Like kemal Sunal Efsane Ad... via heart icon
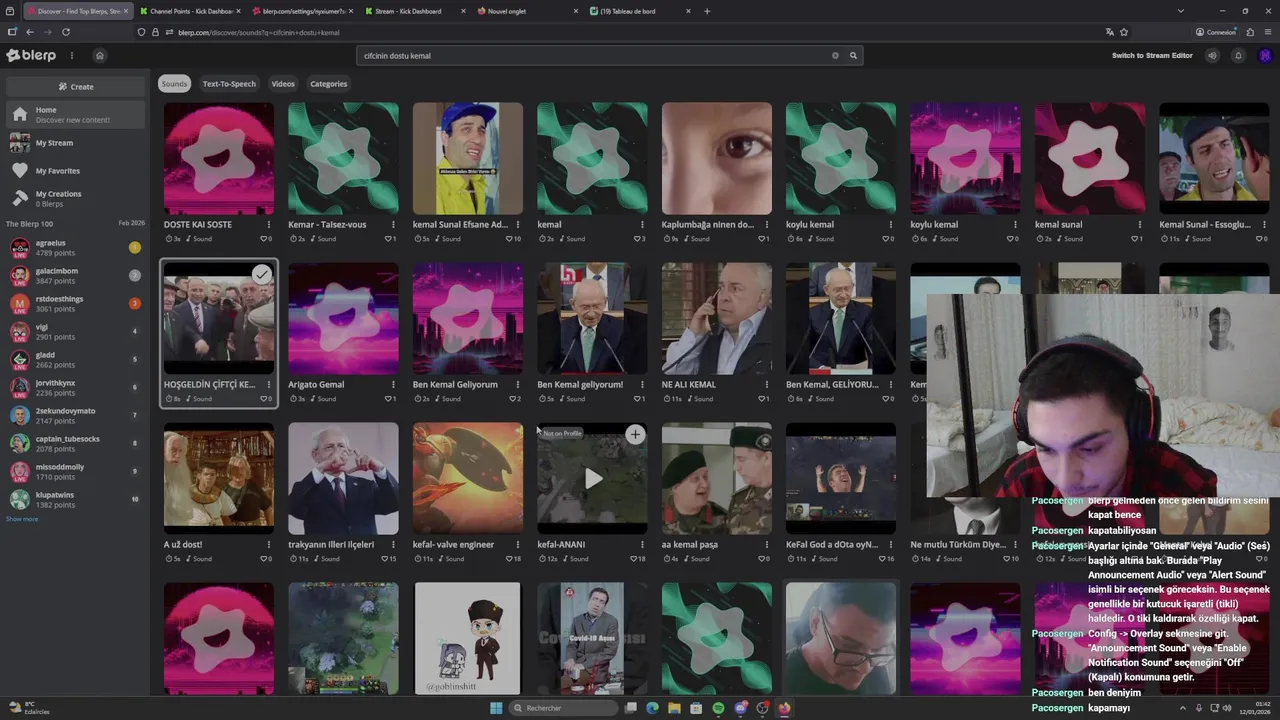This screenshot has height=720, width=1280. (x=509, y=239)
